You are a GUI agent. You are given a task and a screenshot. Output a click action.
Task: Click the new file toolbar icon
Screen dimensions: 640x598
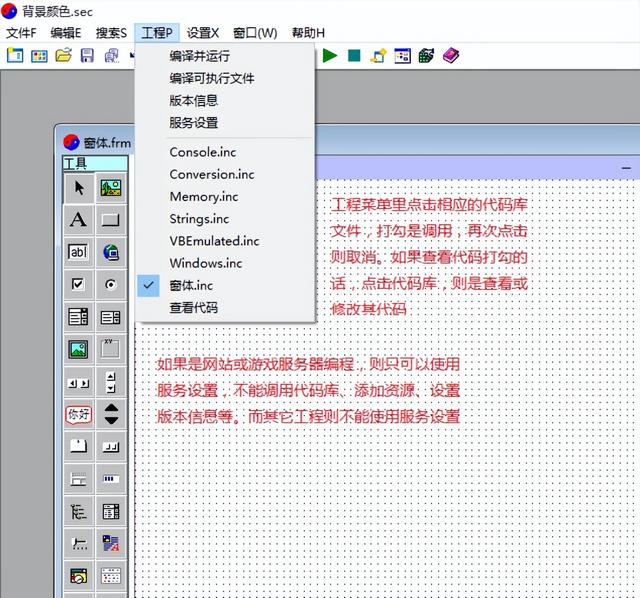coord(15,56)
